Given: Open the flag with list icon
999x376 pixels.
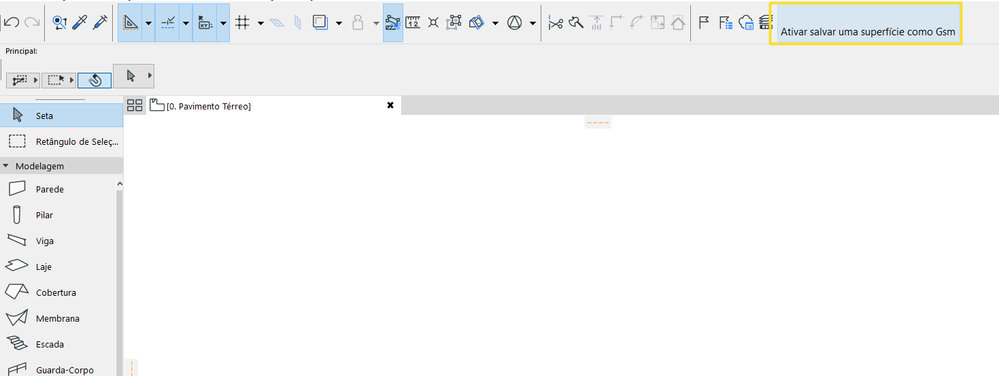Looking at the screenshot, I should (x=726, y=23).
